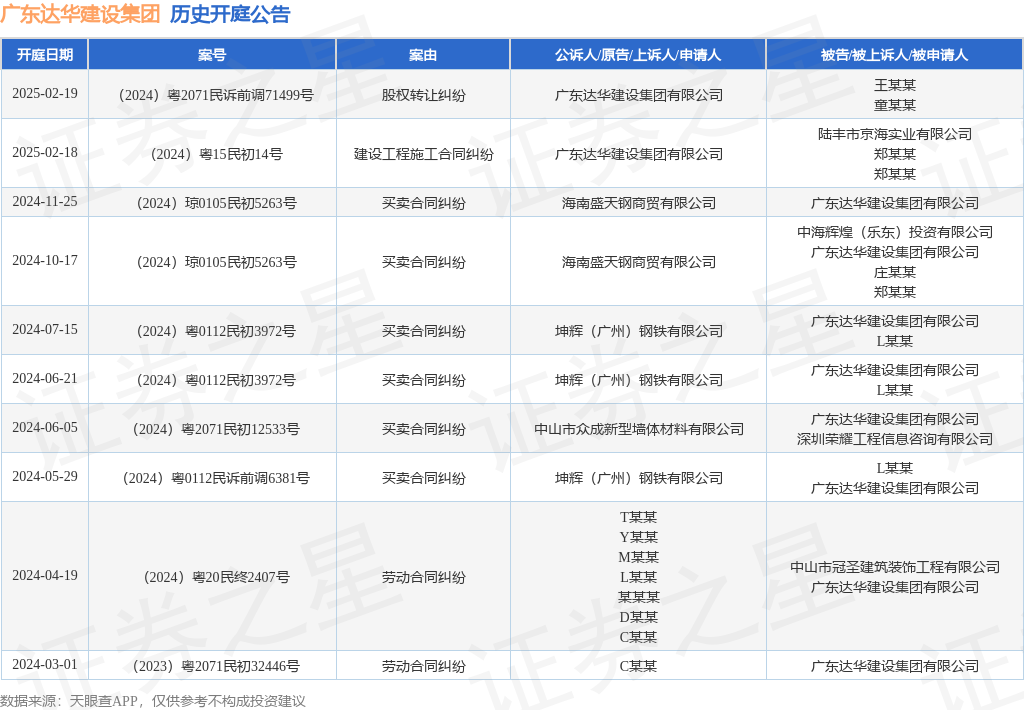Click the 股权转让纠纷 cell
Image resolution: width=1024 pixels, height=710 pixels.
[x=423, y=95]
